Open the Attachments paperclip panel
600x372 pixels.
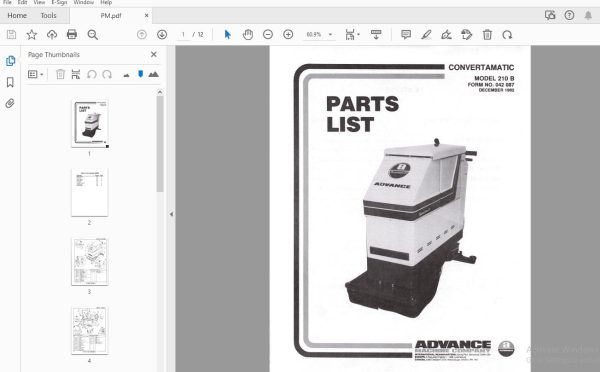coord(10,103)
